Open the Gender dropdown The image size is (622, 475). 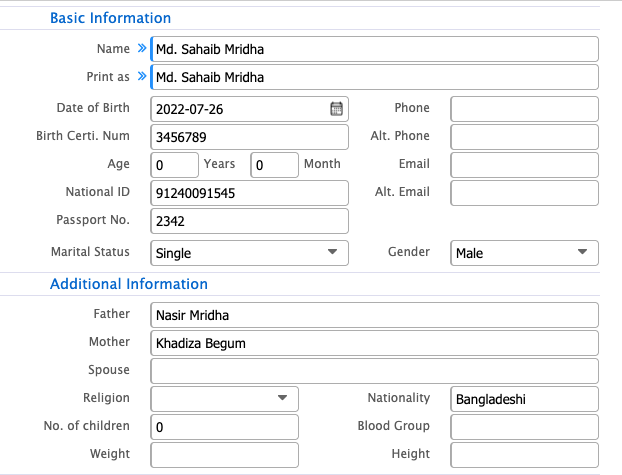pos(524,253)
